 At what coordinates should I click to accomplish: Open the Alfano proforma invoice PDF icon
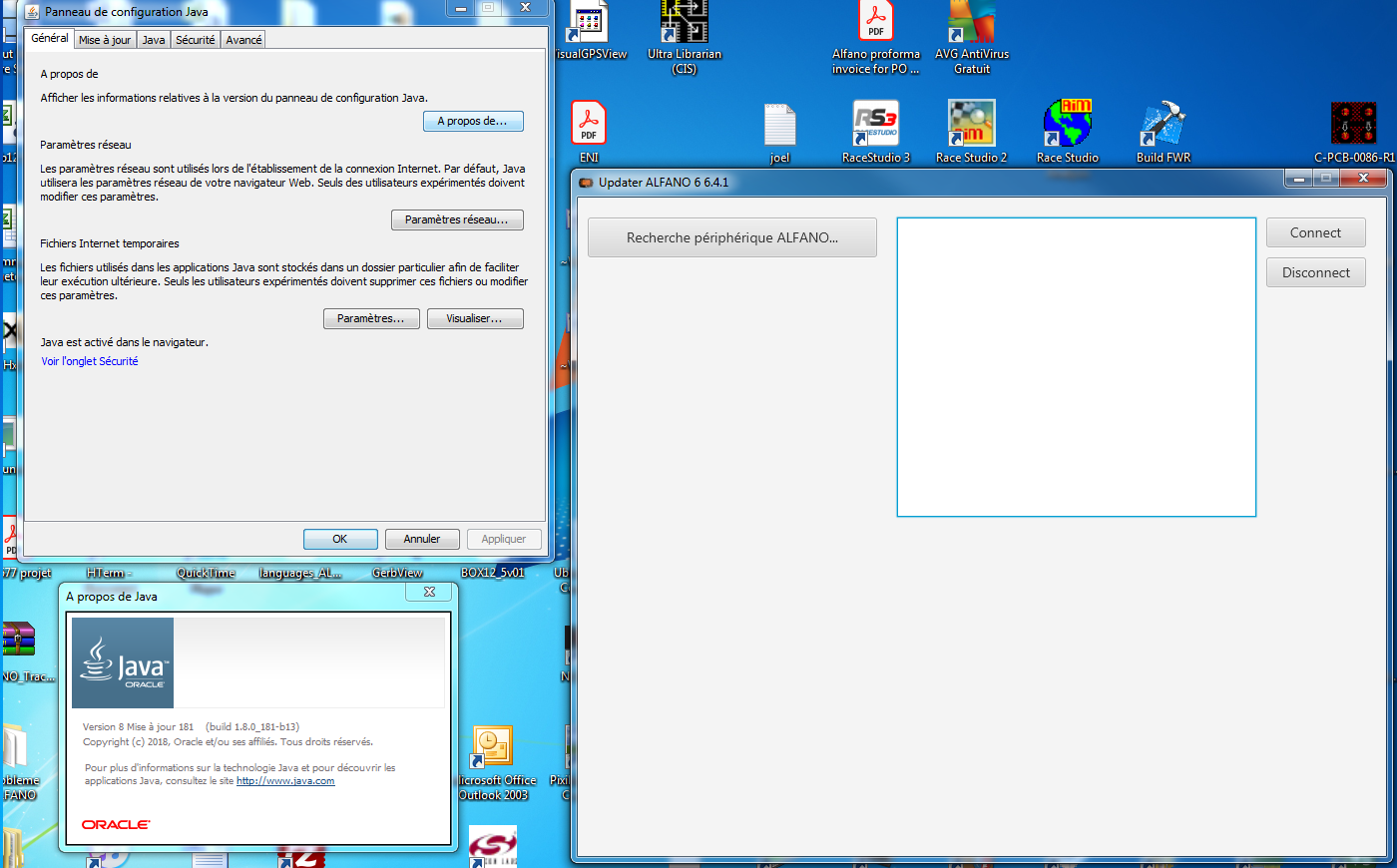875,22
